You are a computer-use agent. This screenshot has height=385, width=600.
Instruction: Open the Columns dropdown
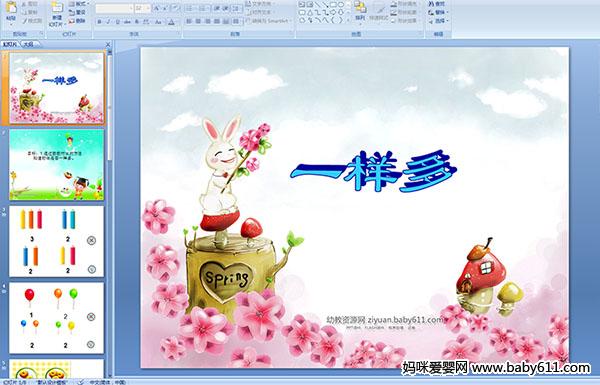[x=236, y=21]
